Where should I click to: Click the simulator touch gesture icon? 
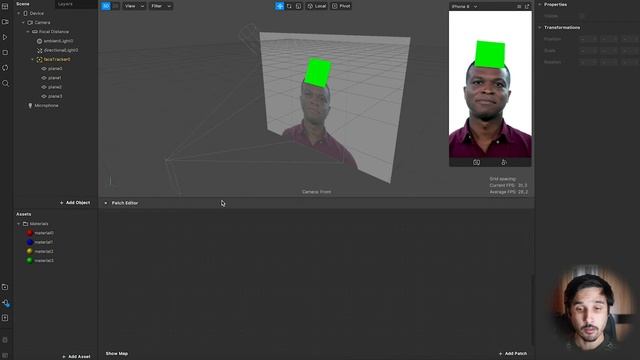(x=504, y=162)
